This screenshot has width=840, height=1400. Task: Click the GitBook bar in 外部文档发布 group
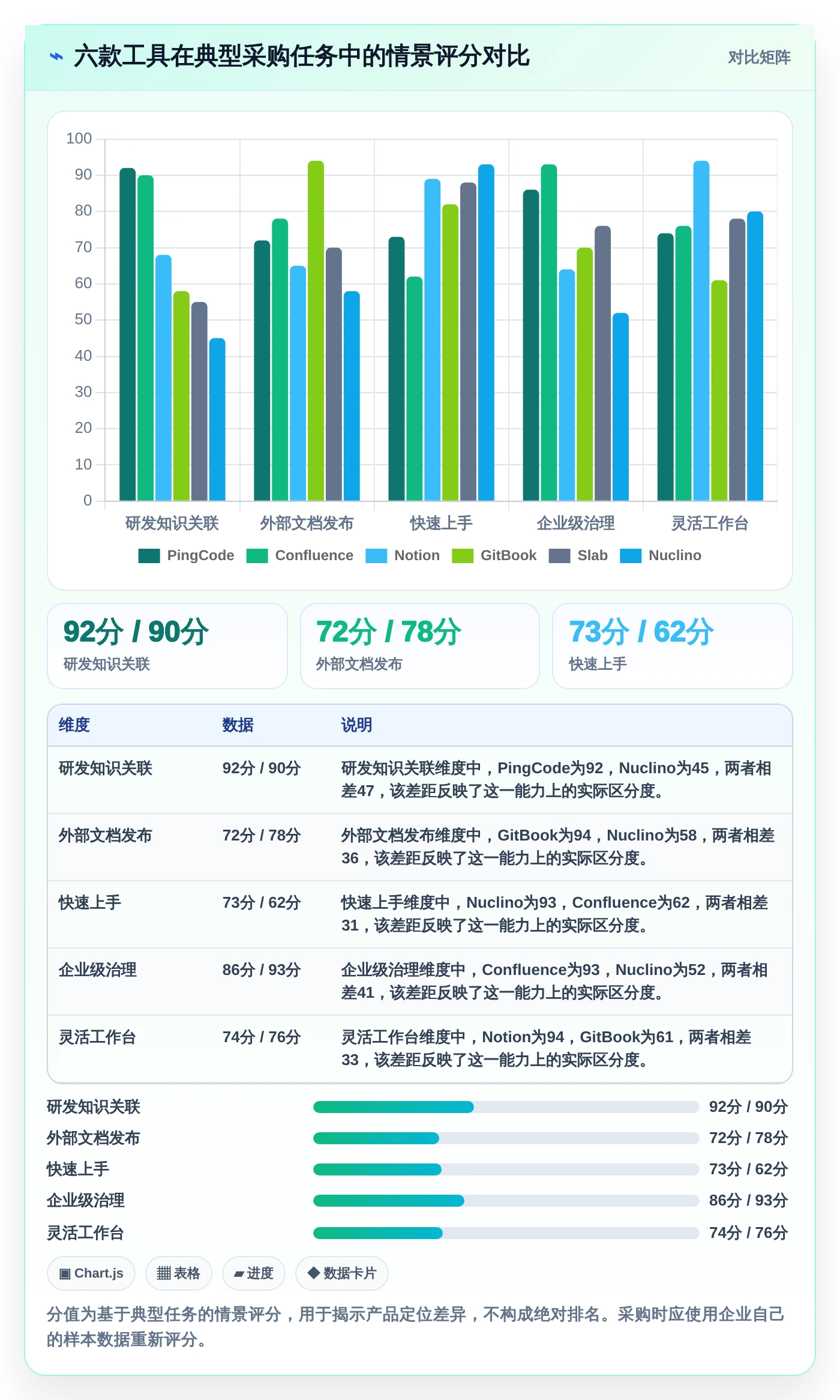(316, 331)
